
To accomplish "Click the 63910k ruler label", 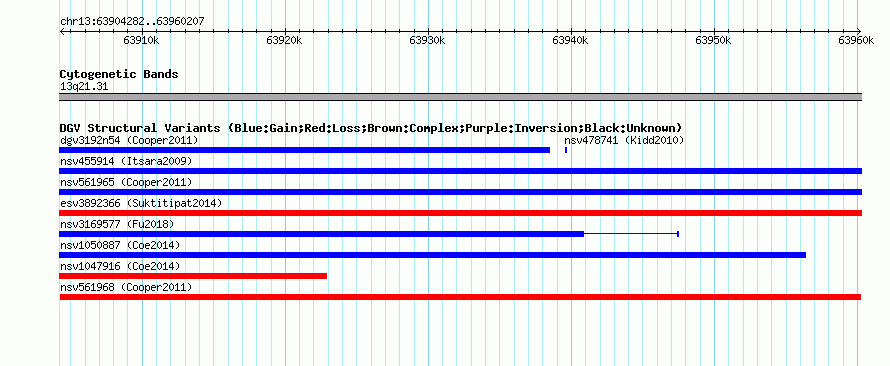I will (141, 41).
